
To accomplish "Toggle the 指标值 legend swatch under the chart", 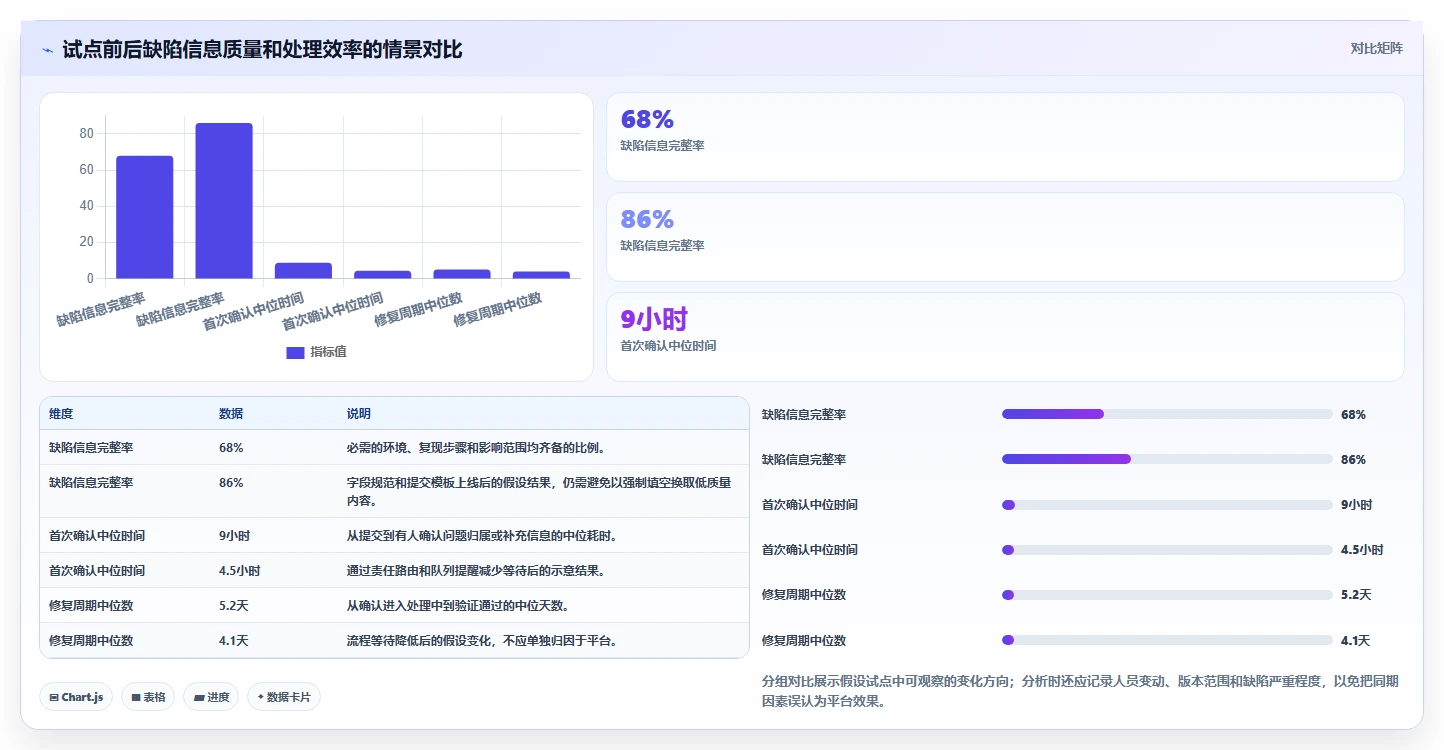I will click(x=295, y=353).
